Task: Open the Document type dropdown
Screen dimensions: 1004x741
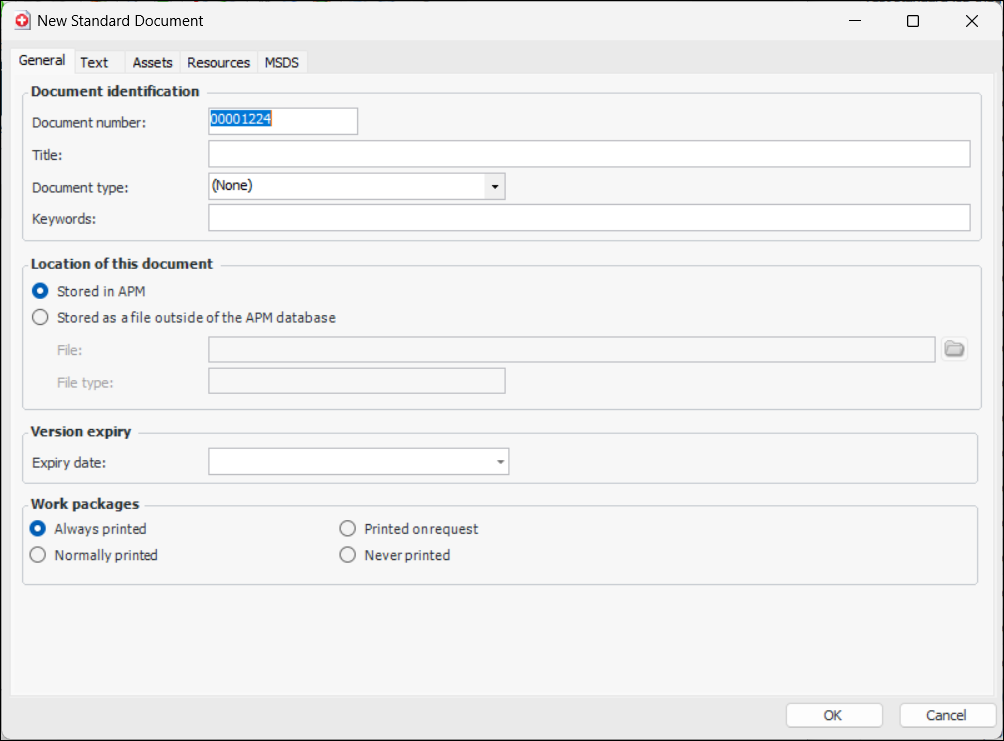Action: tap(494, 186)
